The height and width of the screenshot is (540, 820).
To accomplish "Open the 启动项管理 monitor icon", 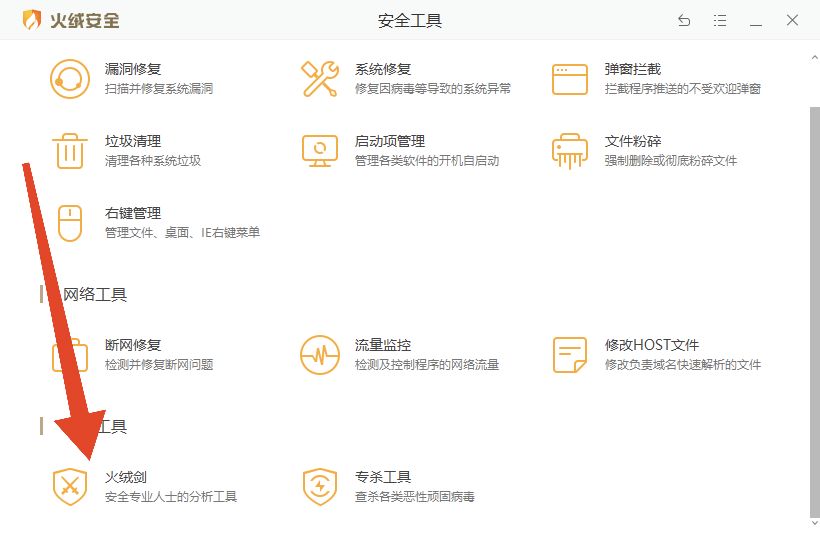I will click(320, 151).
